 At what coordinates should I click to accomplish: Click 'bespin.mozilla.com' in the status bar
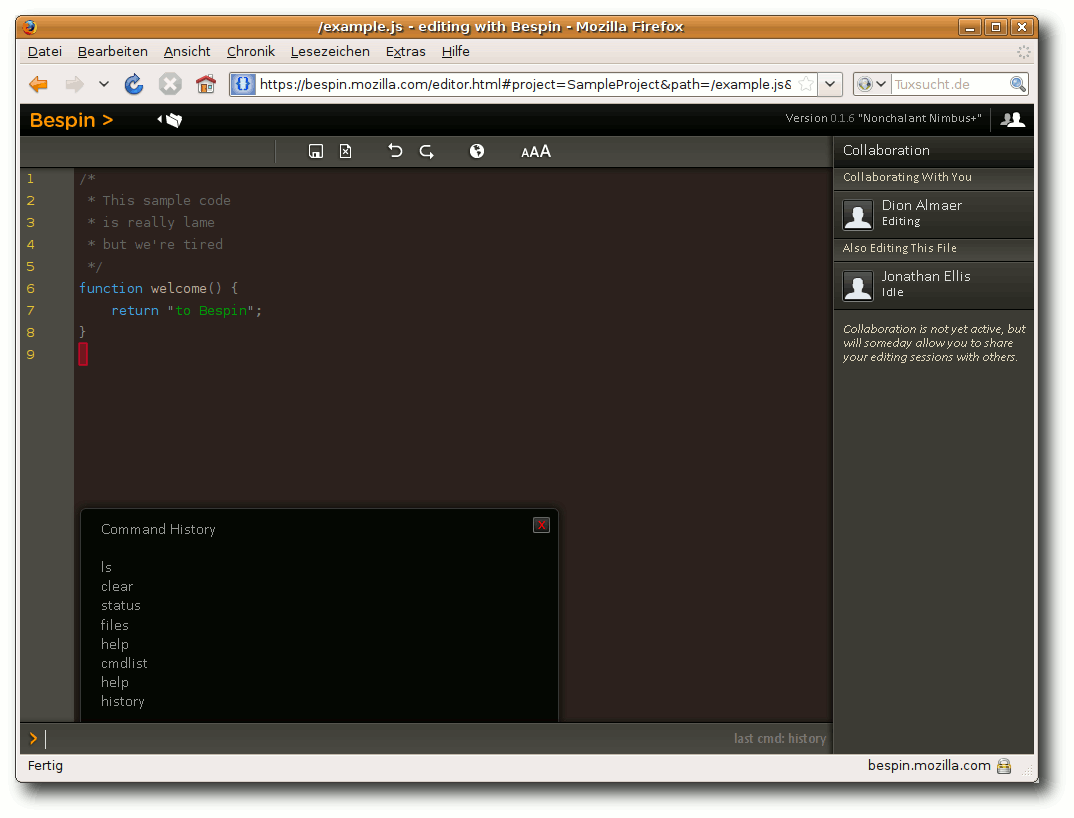(x=929, y=765)
